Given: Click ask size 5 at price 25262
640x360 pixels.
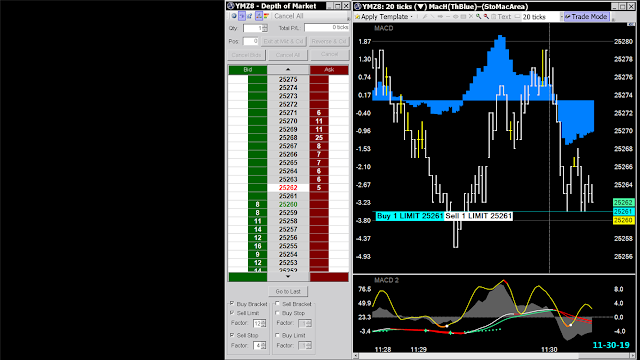Looking at the screenshot, I should 319,188.
